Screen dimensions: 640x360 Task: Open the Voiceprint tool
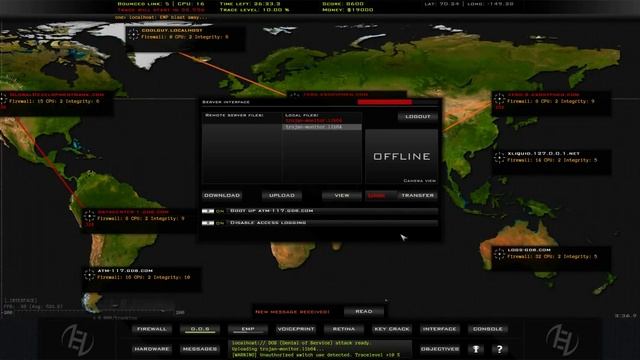pos(296,329)
